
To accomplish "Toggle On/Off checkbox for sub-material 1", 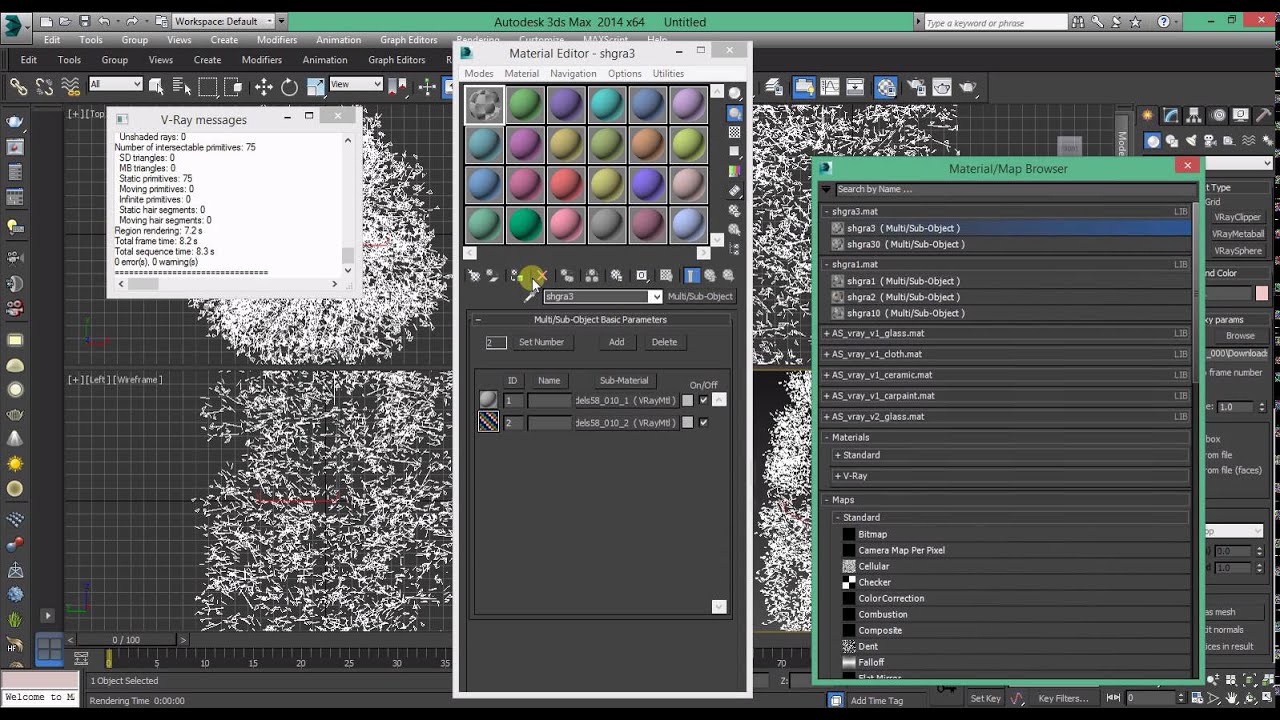I will (x=703, y=400).
